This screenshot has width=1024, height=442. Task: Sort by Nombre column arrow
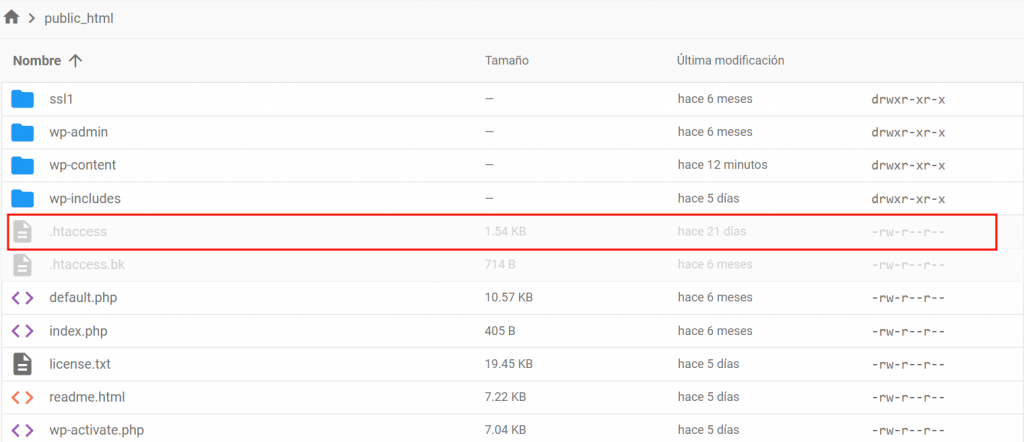[75, 61]
